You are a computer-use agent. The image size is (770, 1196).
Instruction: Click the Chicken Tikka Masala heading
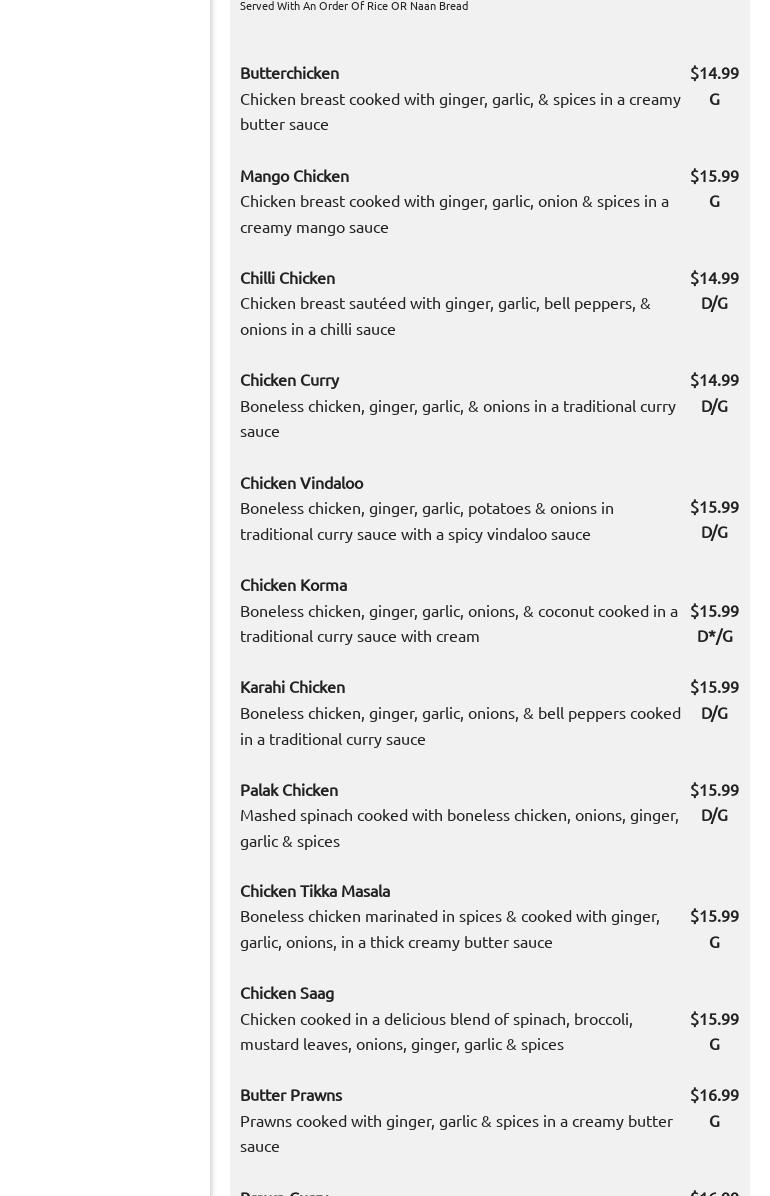(x=314, y=891)
